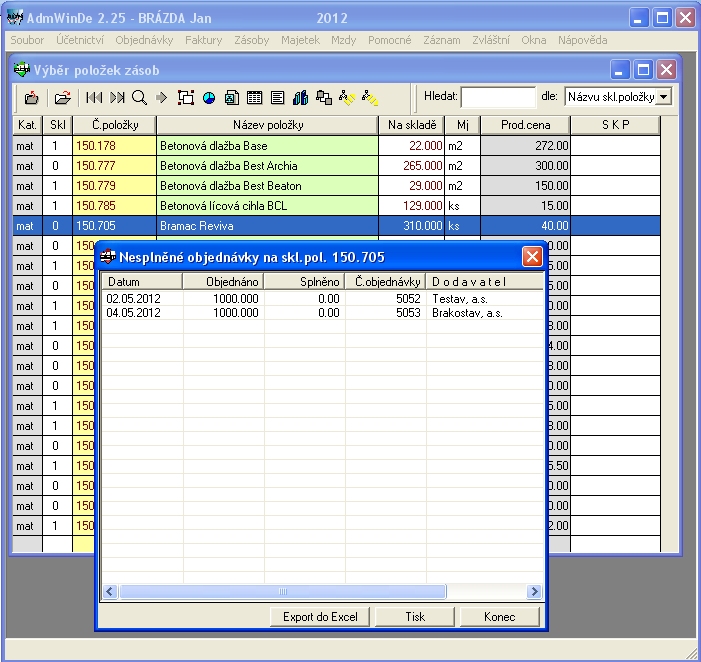
Task: Click supplier 'Brakostav, a.s.'
Action: pyautogui.click(x=467, y=313)
